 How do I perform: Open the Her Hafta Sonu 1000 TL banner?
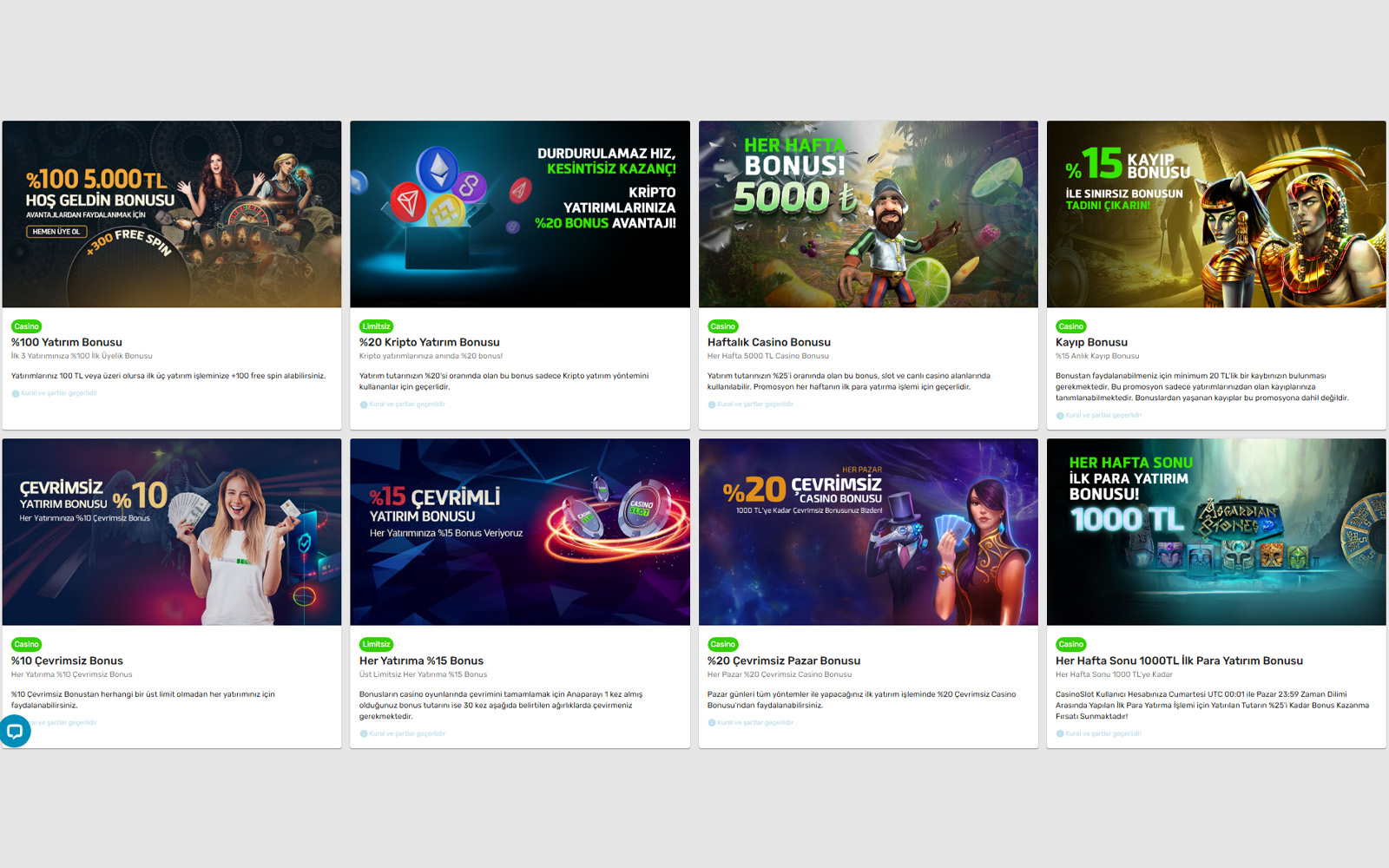pyautogui.click(x=1215, y=531)
